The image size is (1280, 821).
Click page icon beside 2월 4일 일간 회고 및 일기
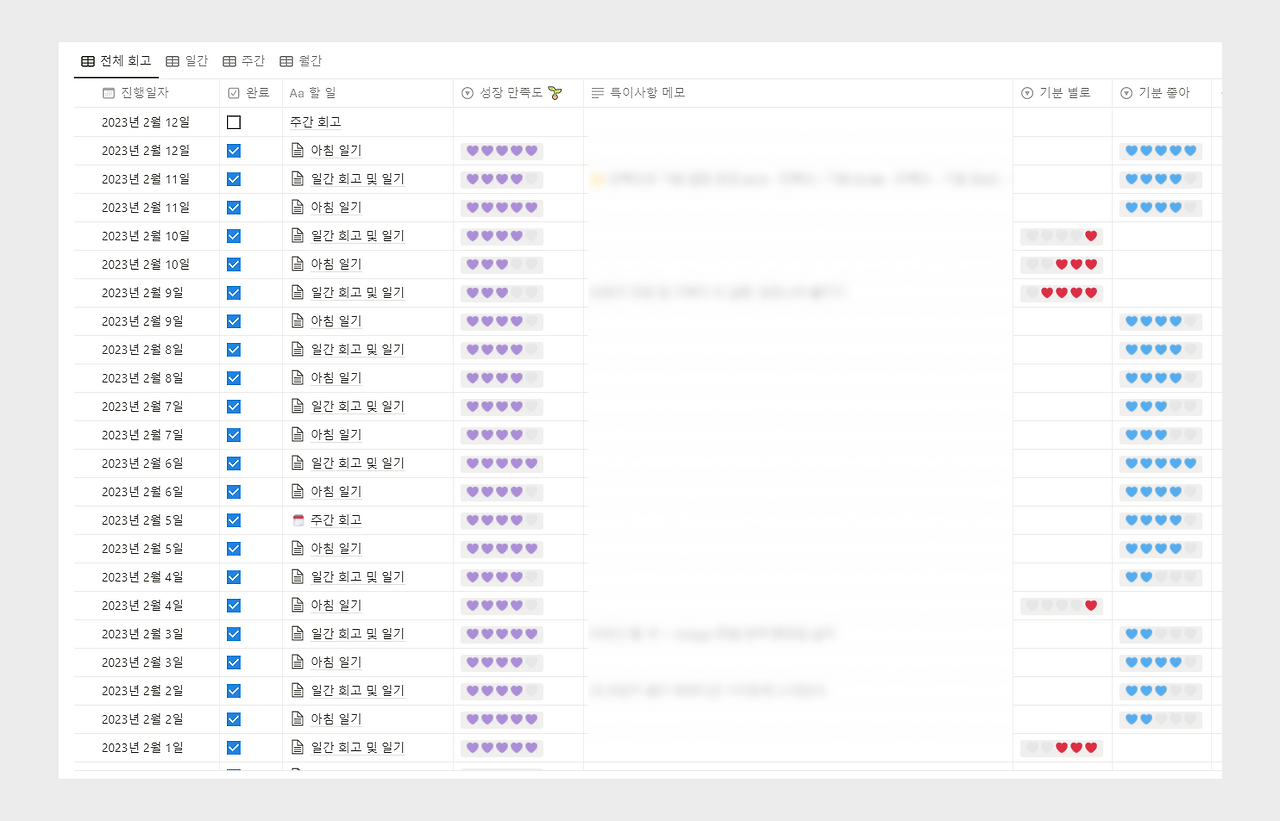click(x=297, y=577)
